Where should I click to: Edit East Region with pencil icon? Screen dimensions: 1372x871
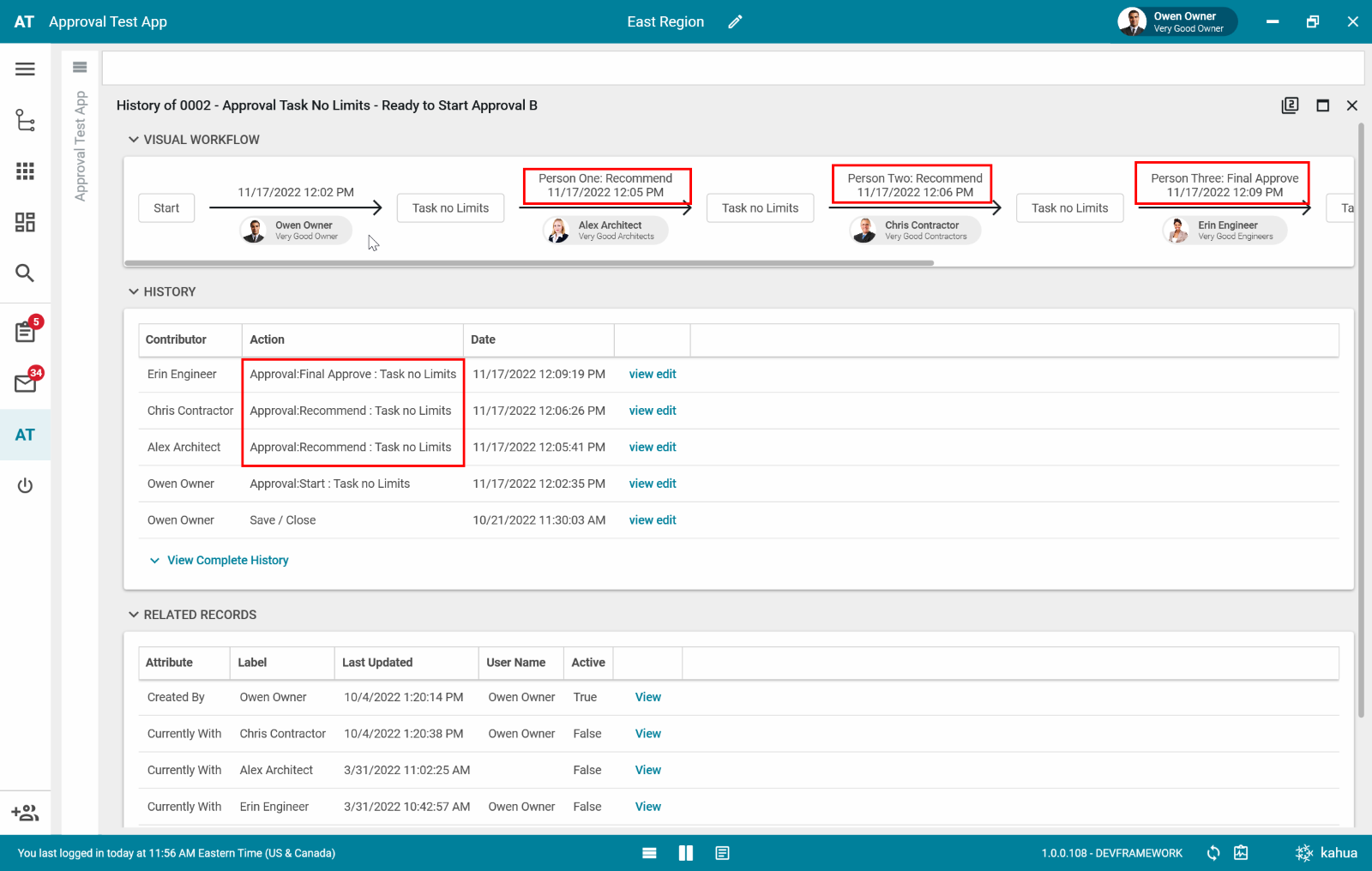(x=735, y=22)
